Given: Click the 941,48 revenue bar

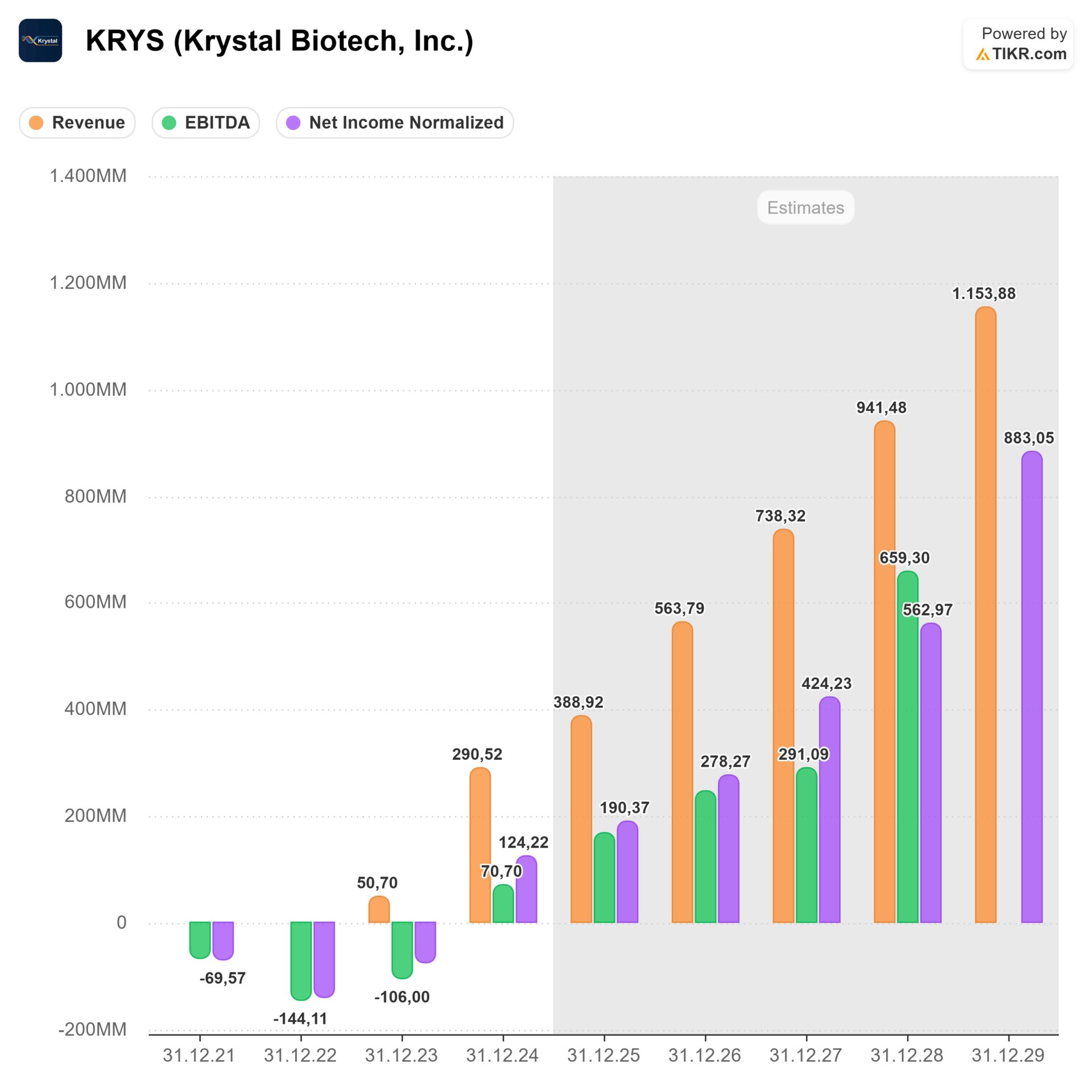Looking at the screenshot, I should click(x=884, y=671).
